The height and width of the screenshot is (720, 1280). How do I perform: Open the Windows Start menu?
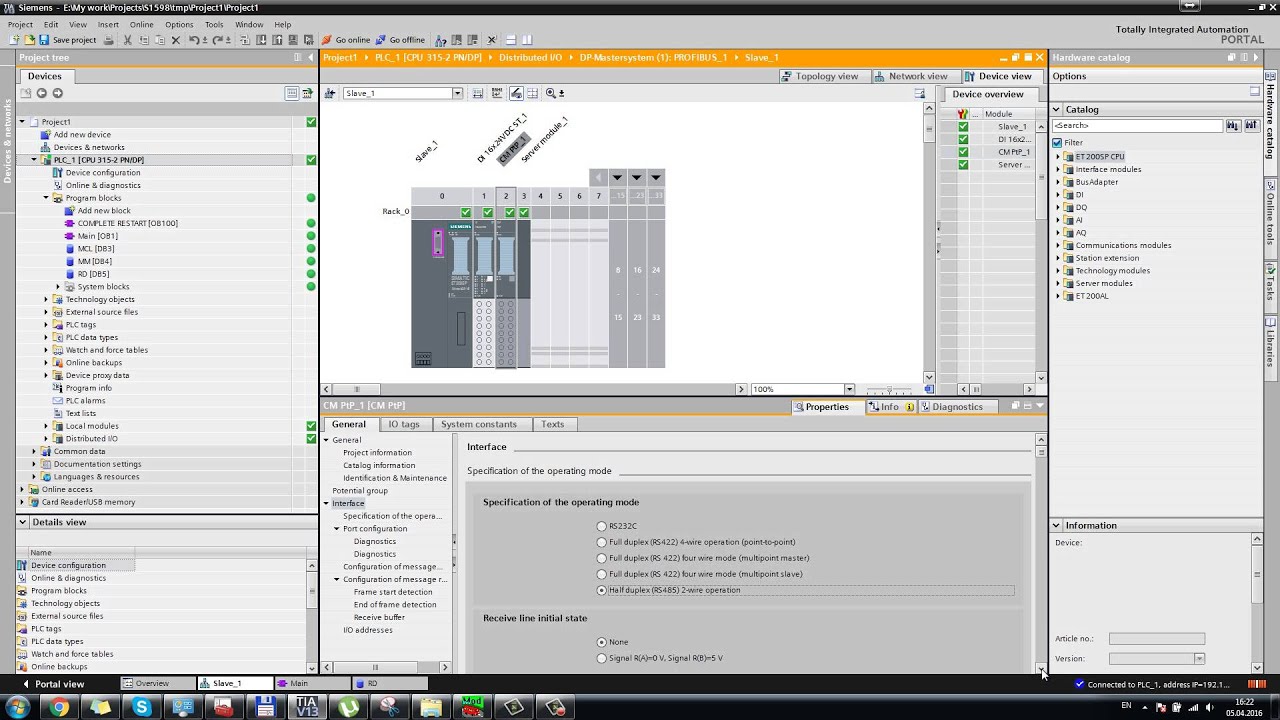tap(18, 707)
